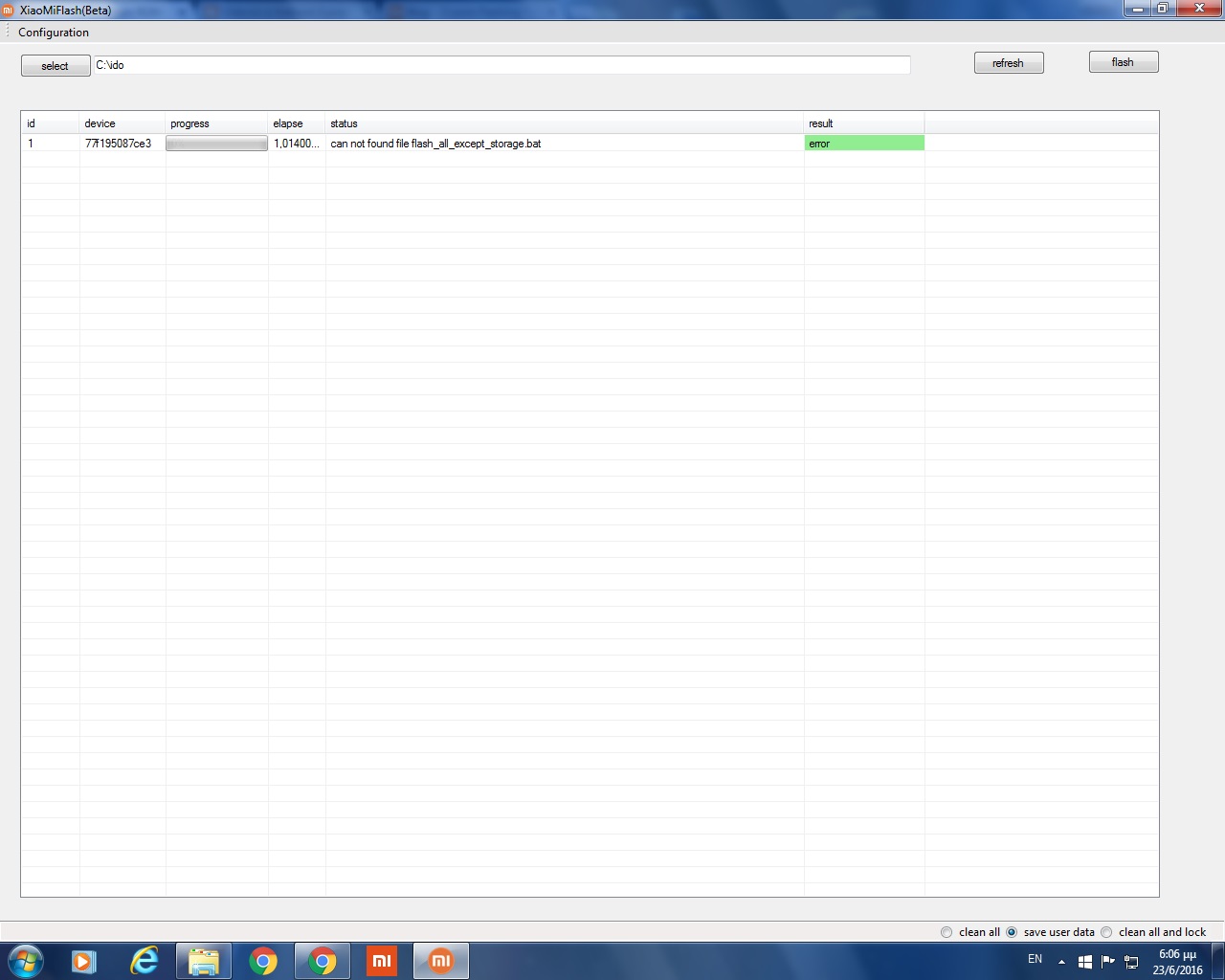Show hidden system tray icons arrow

point(1061,962)
